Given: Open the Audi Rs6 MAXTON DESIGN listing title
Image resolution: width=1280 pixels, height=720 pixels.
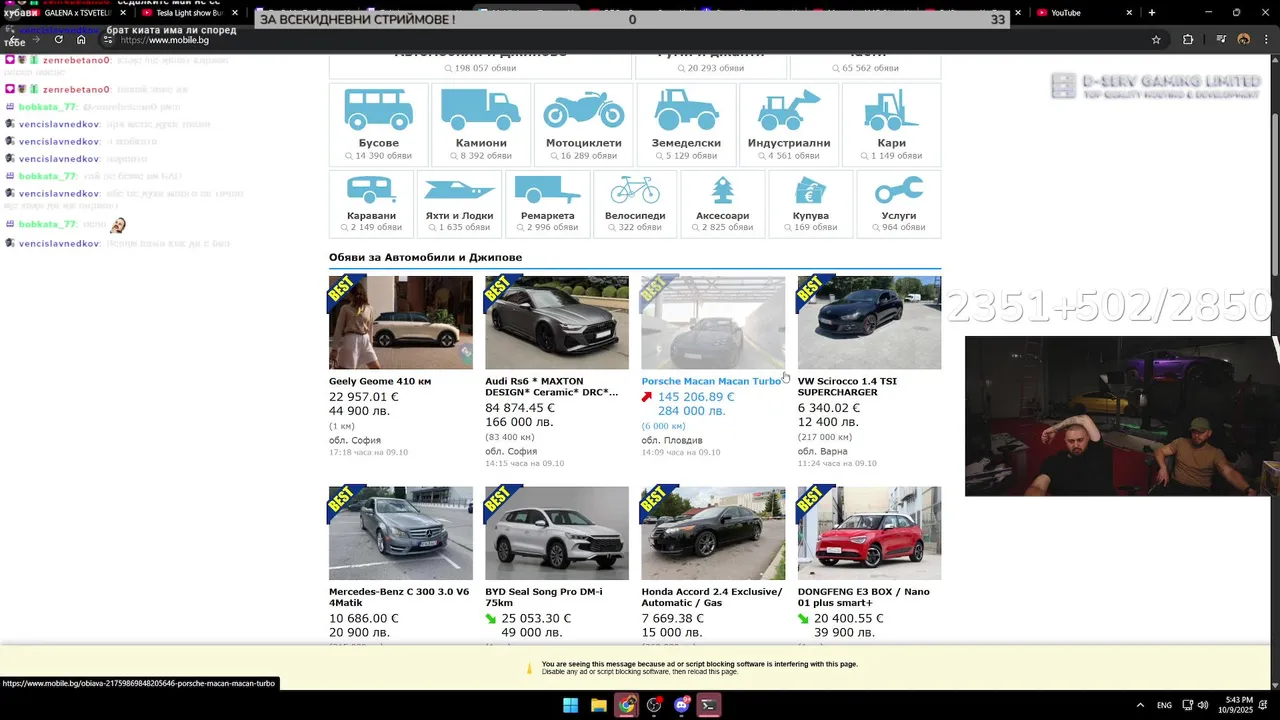Looking at the screenshot, I should pyautogui.click(x=552, y=387).
